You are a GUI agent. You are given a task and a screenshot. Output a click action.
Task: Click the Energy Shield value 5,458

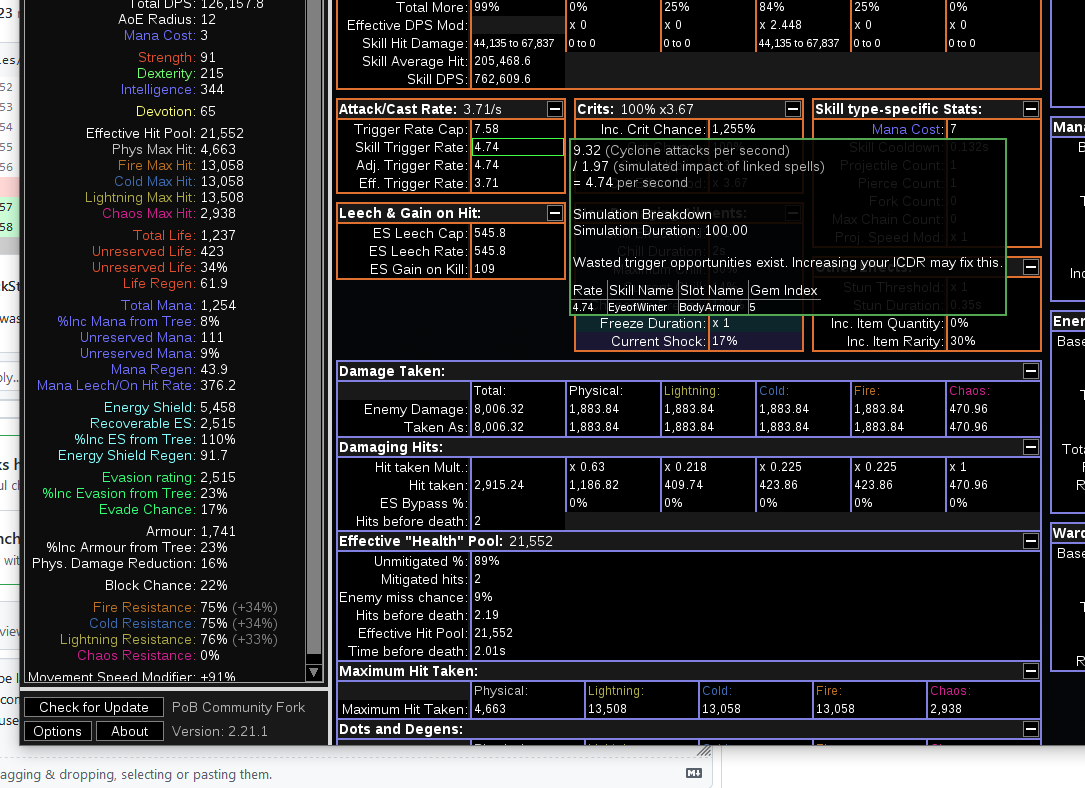point(218,407)
